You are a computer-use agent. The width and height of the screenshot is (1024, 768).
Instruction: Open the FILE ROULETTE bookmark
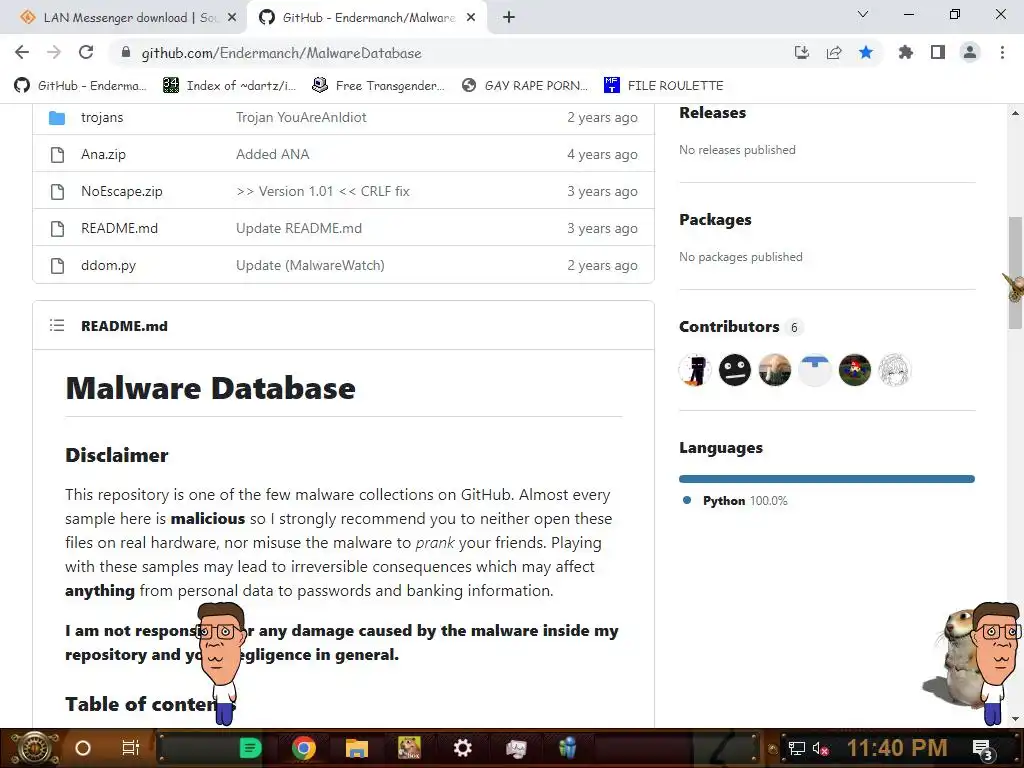click(664, 86)
